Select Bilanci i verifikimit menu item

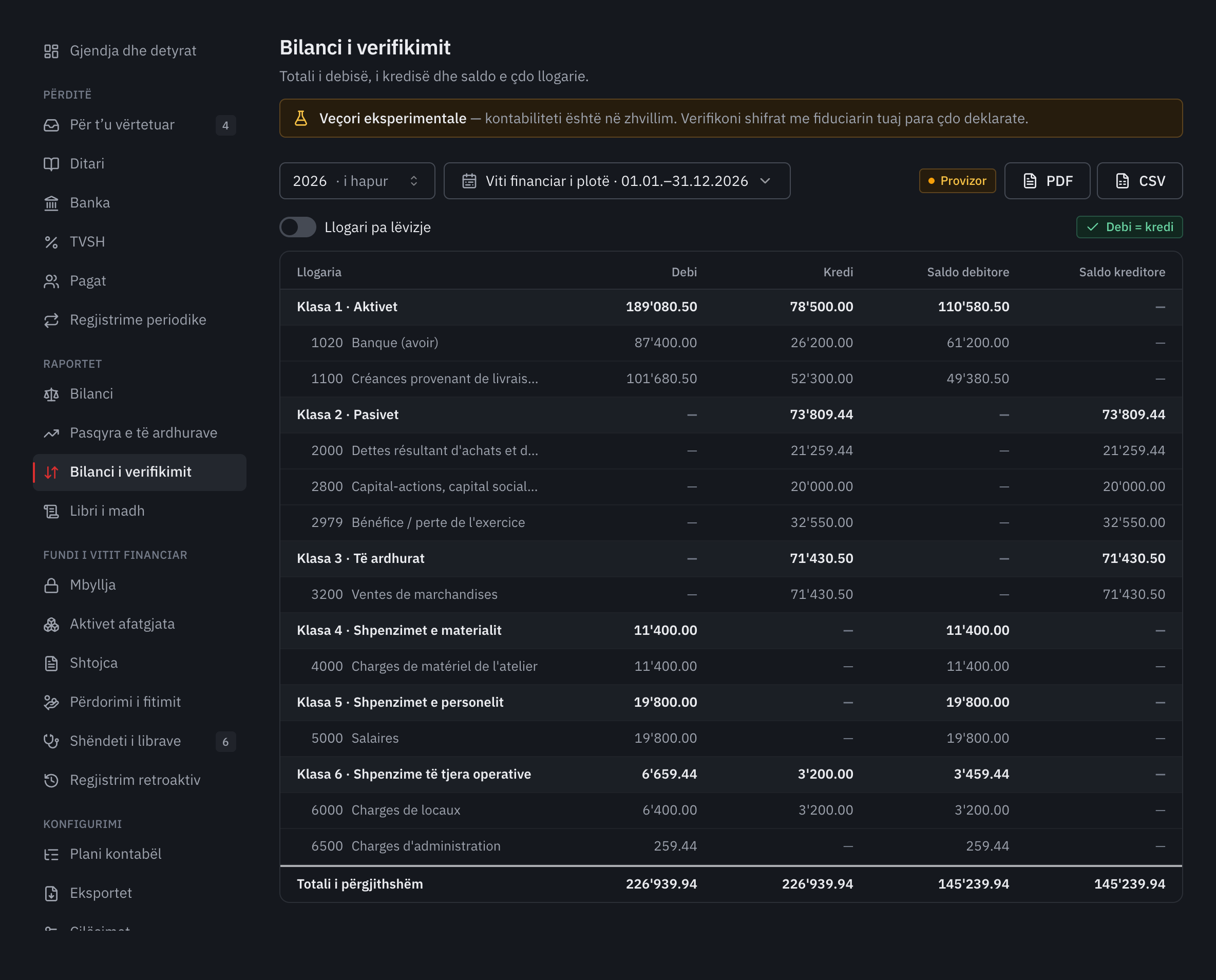tap(139, 473)
